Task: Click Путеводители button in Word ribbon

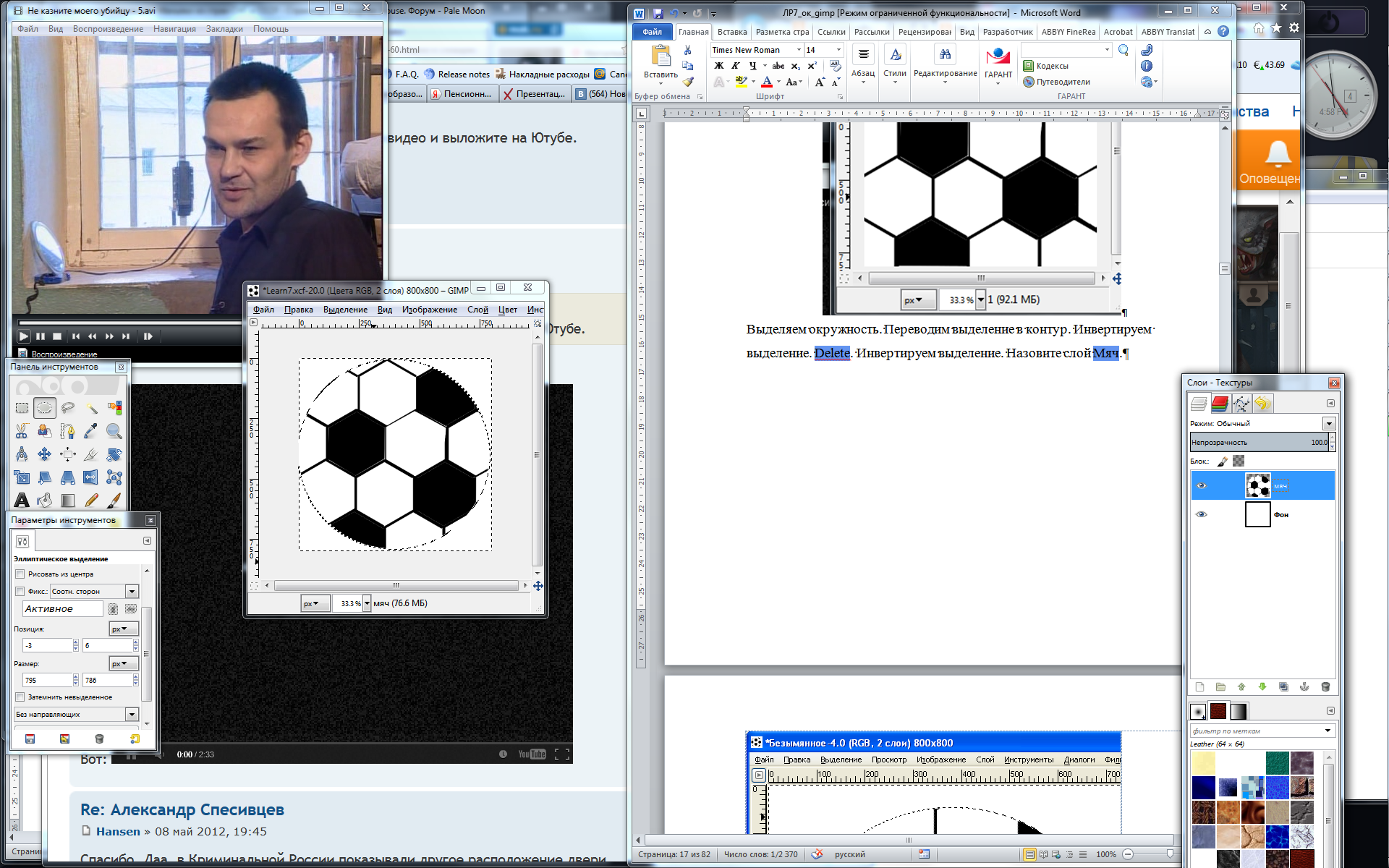Action: coord(1056,82)
